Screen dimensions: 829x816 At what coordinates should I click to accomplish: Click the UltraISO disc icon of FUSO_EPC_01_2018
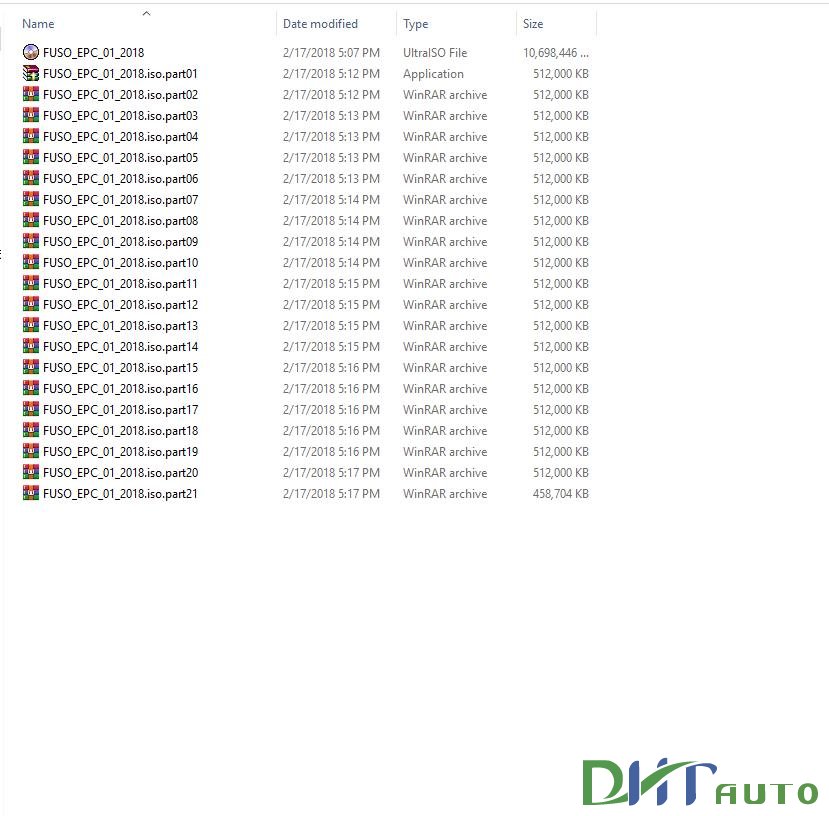tap(31, 52)
